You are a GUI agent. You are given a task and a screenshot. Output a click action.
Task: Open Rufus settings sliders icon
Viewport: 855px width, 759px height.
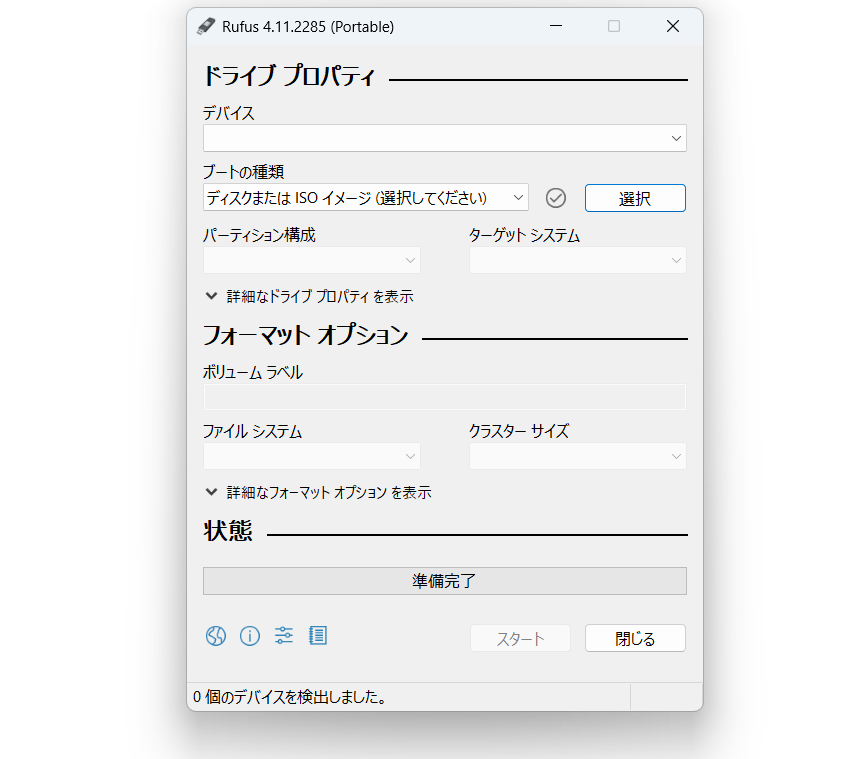284,636
